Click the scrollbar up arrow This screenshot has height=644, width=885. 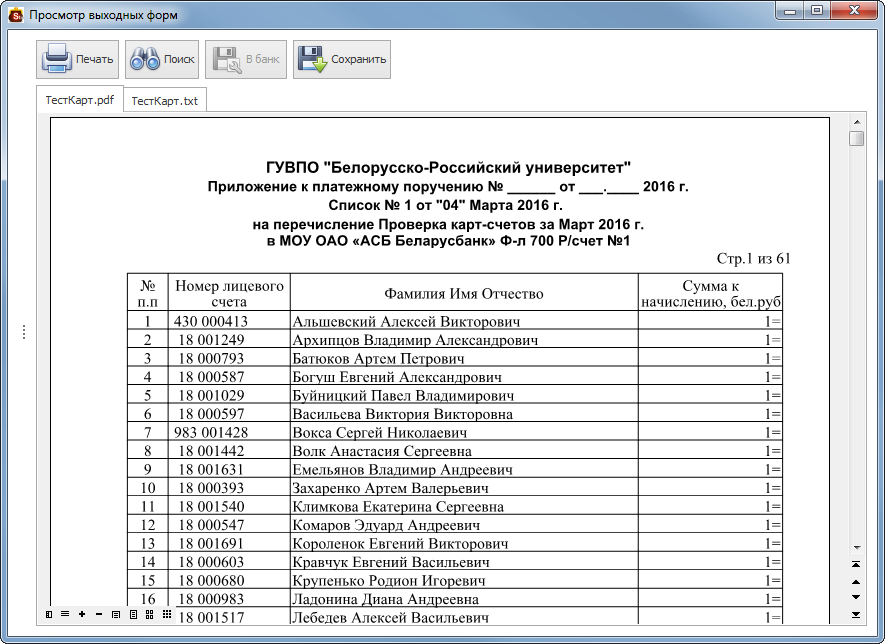click(857, 122)
